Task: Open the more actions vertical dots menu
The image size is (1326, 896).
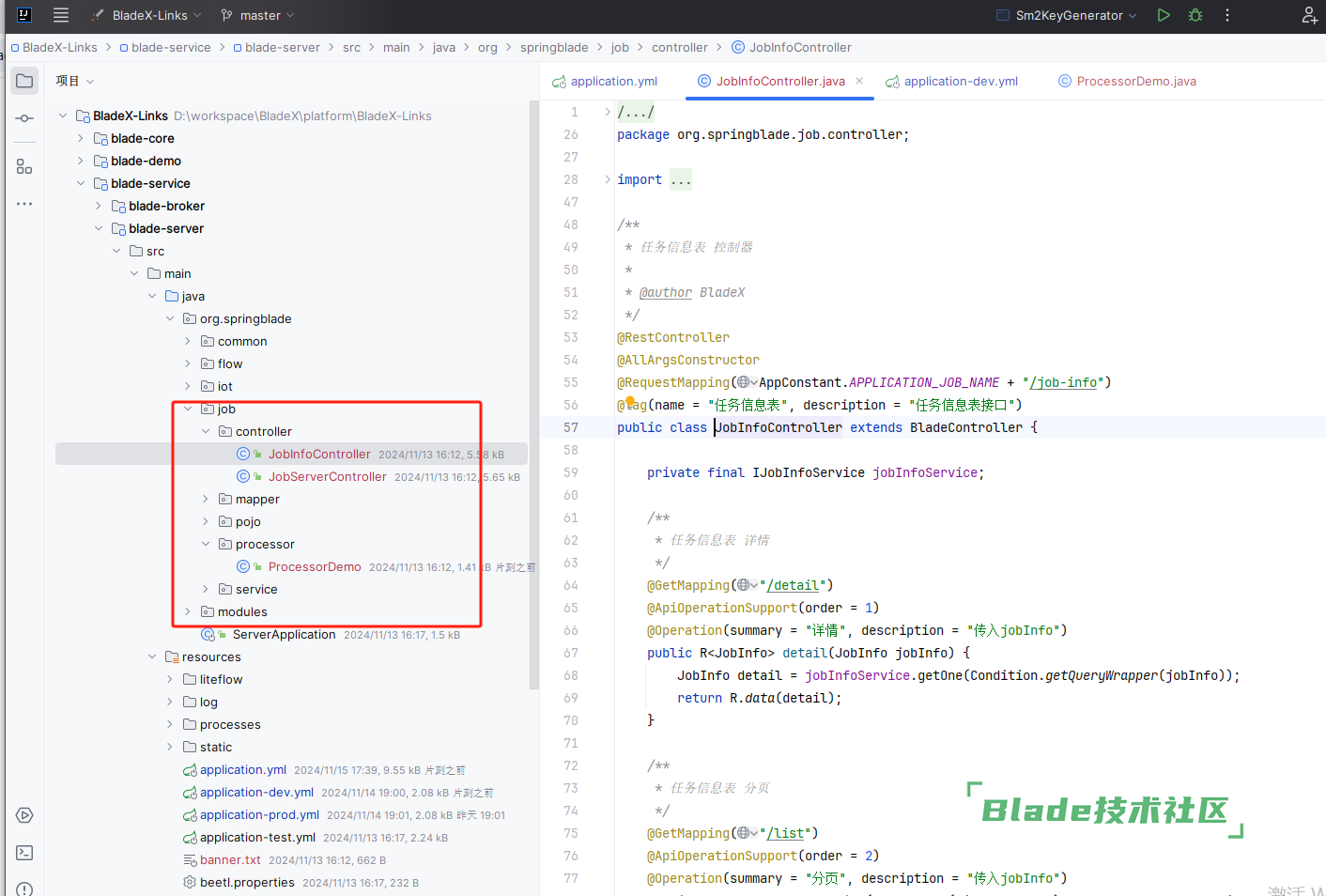Action: point(1226,15)
